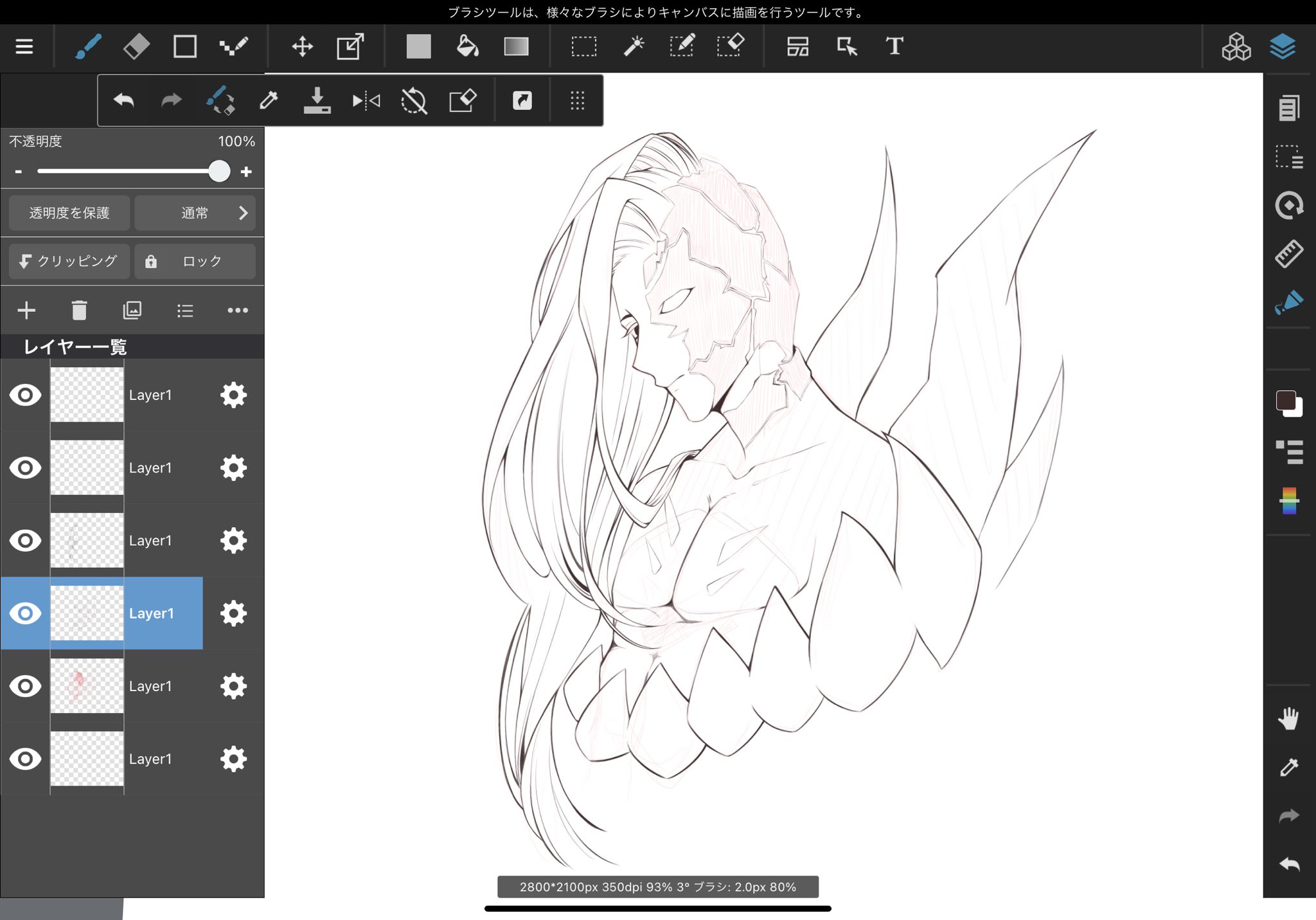Open settings gear for the red sketch layer
The height and width of the screenshot is (920, 1316).
(233, 686)
